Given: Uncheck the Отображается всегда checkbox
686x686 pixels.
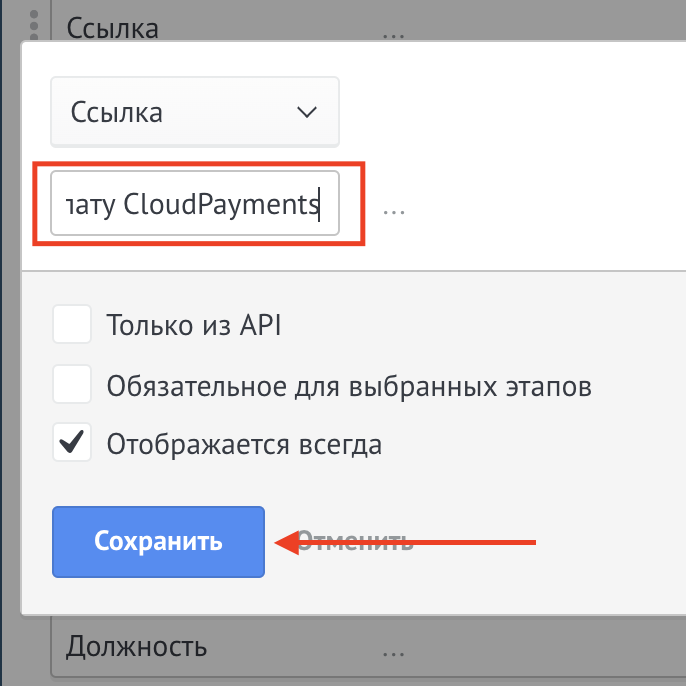Looking at the screenshot, I should [72, 443].
